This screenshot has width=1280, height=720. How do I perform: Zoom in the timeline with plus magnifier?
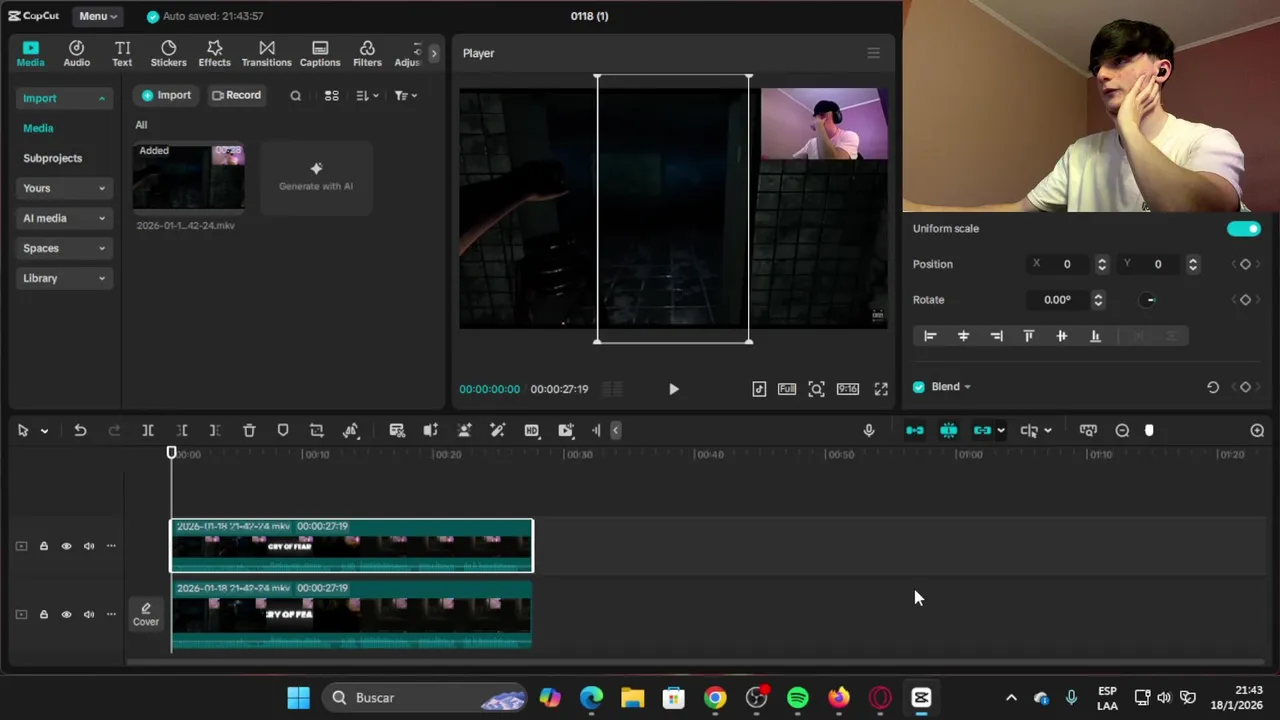click(1257, 430)
